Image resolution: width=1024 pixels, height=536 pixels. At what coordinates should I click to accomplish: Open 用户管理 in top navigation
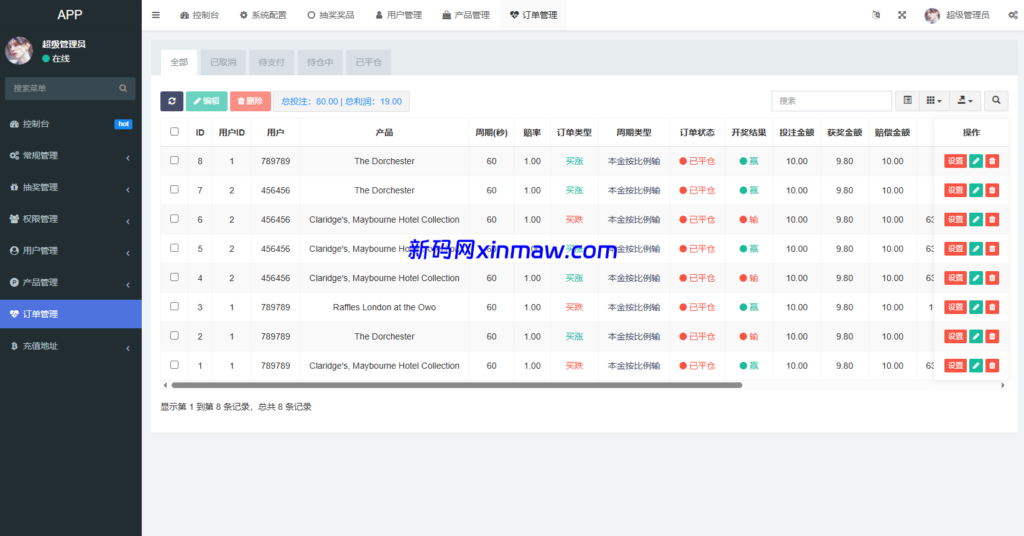coord(398,15)
